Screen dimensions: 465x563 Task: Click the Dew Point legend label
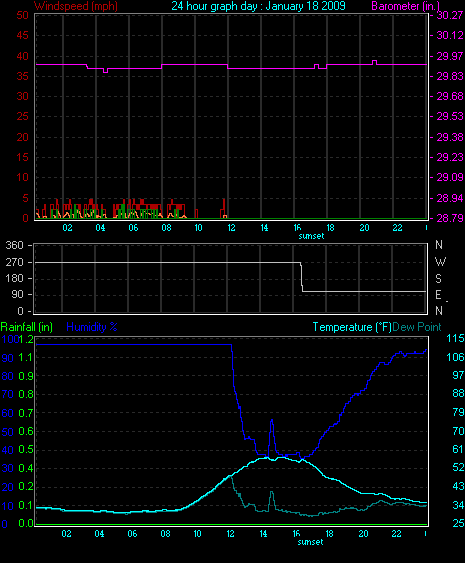click(417, 327)
